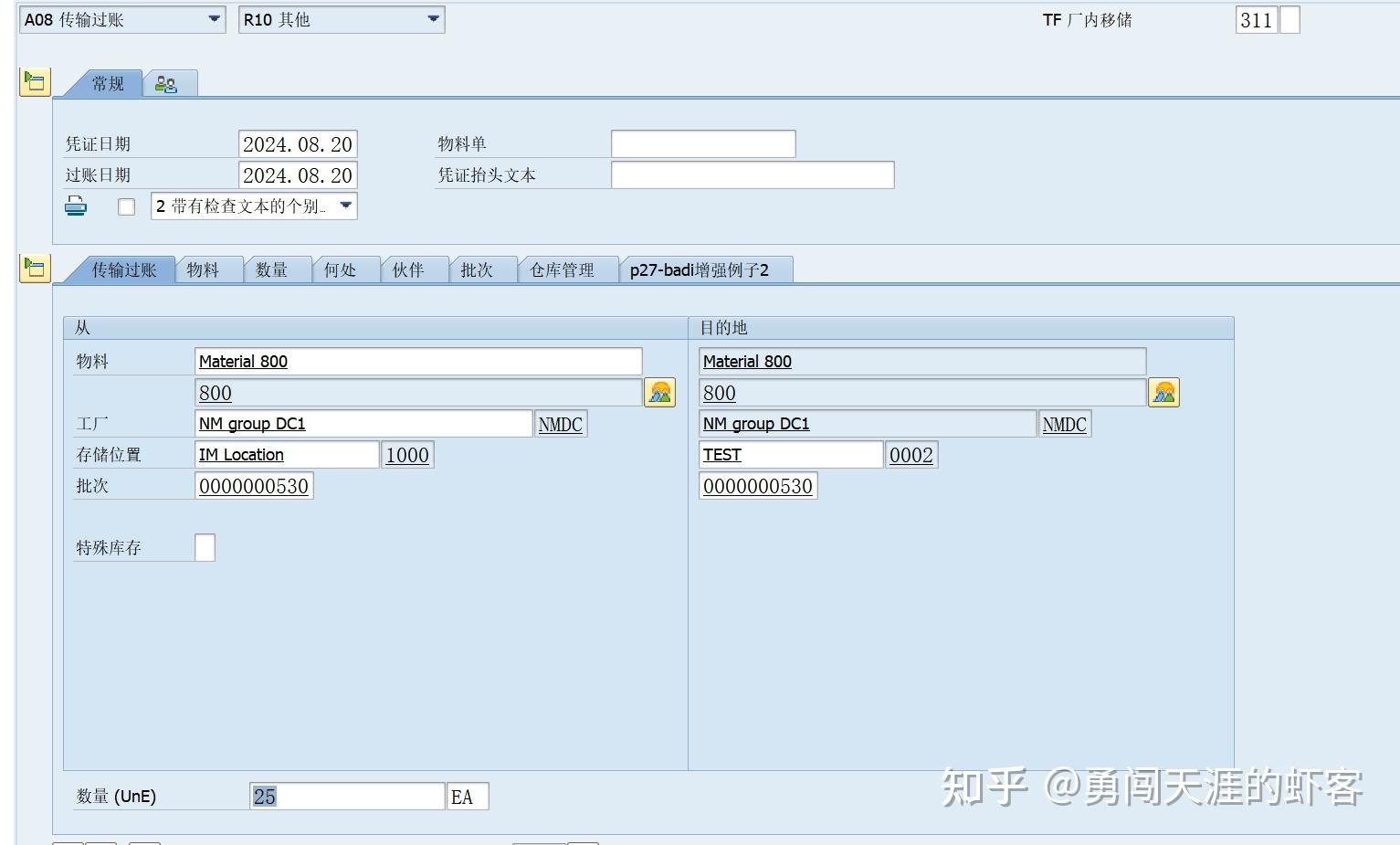1400x845 pixels.
Task: Click the NMDC link beside the source plant
Action: pos(560,423)
